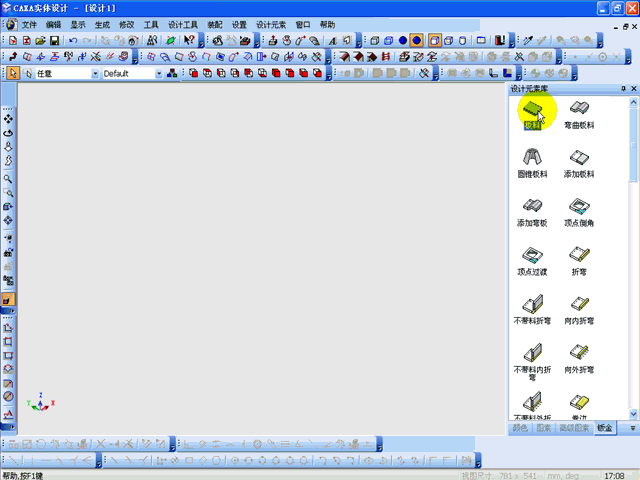Click the clock showing 17:08

point(614,476)
